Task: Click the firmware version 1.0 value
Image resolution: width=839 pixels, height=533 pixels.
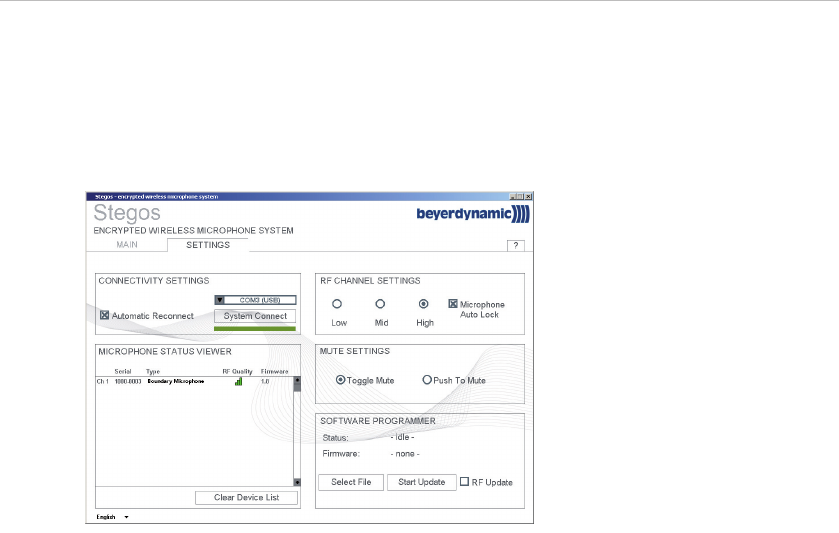Action: 265,382
